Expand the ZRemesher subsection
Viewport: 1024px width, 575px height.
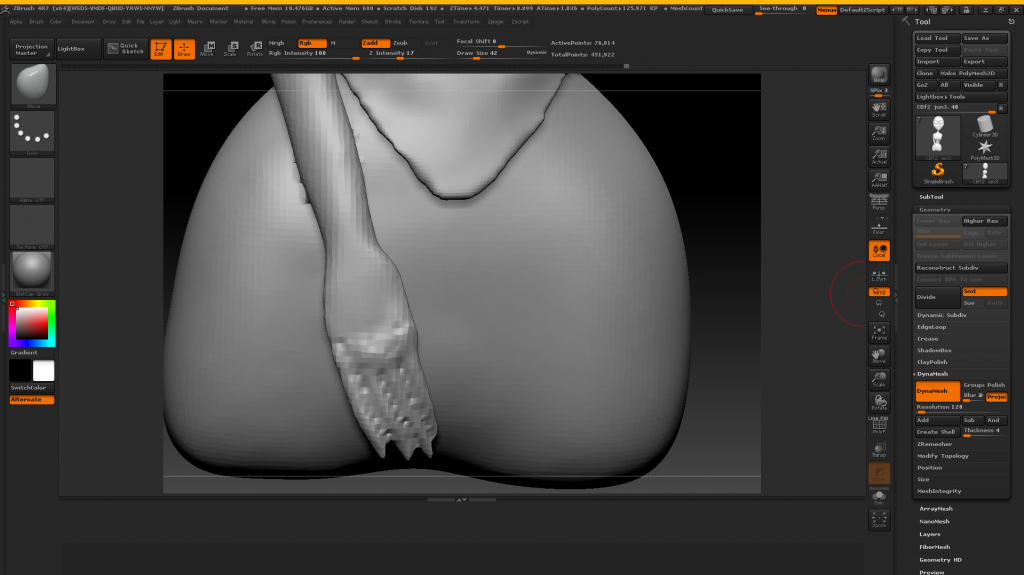935,444
